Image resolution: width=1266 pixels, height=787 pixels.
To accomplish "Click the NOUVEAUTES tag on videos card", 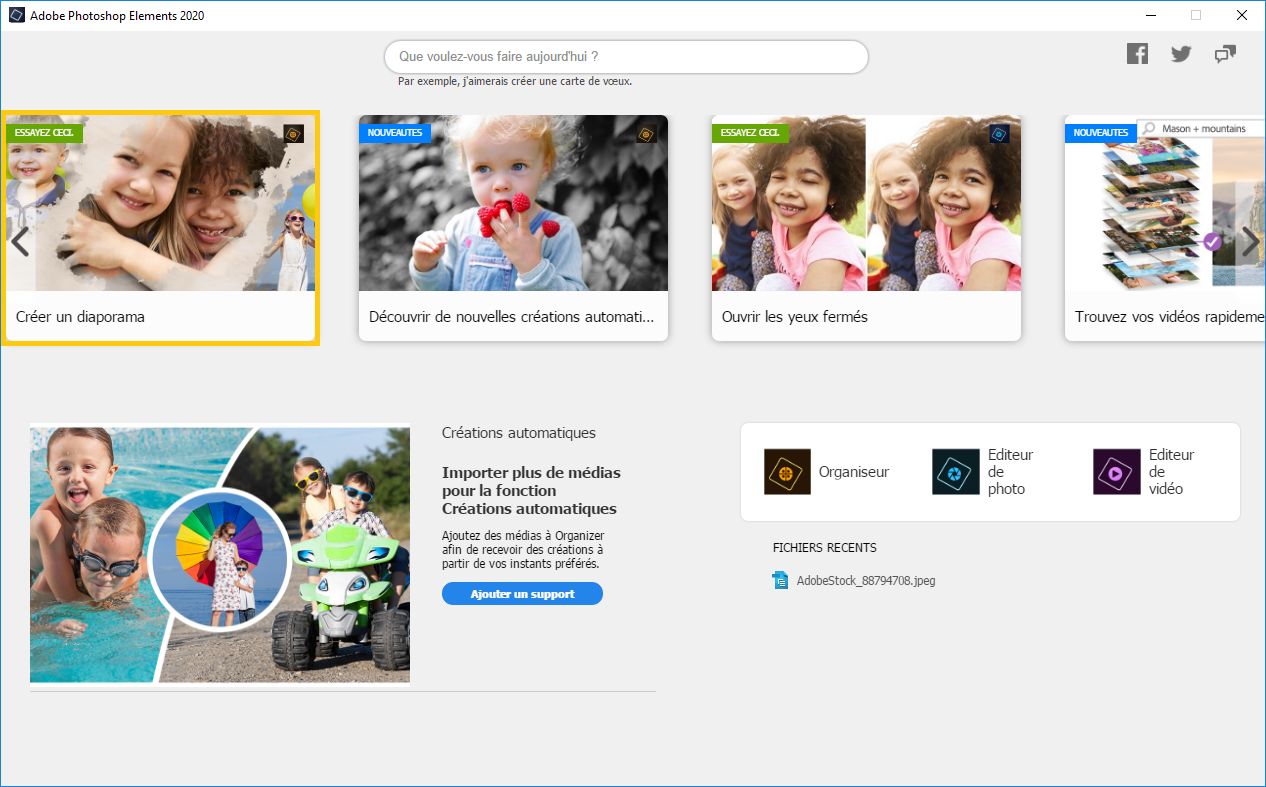I will click(x=1100, y=133).
